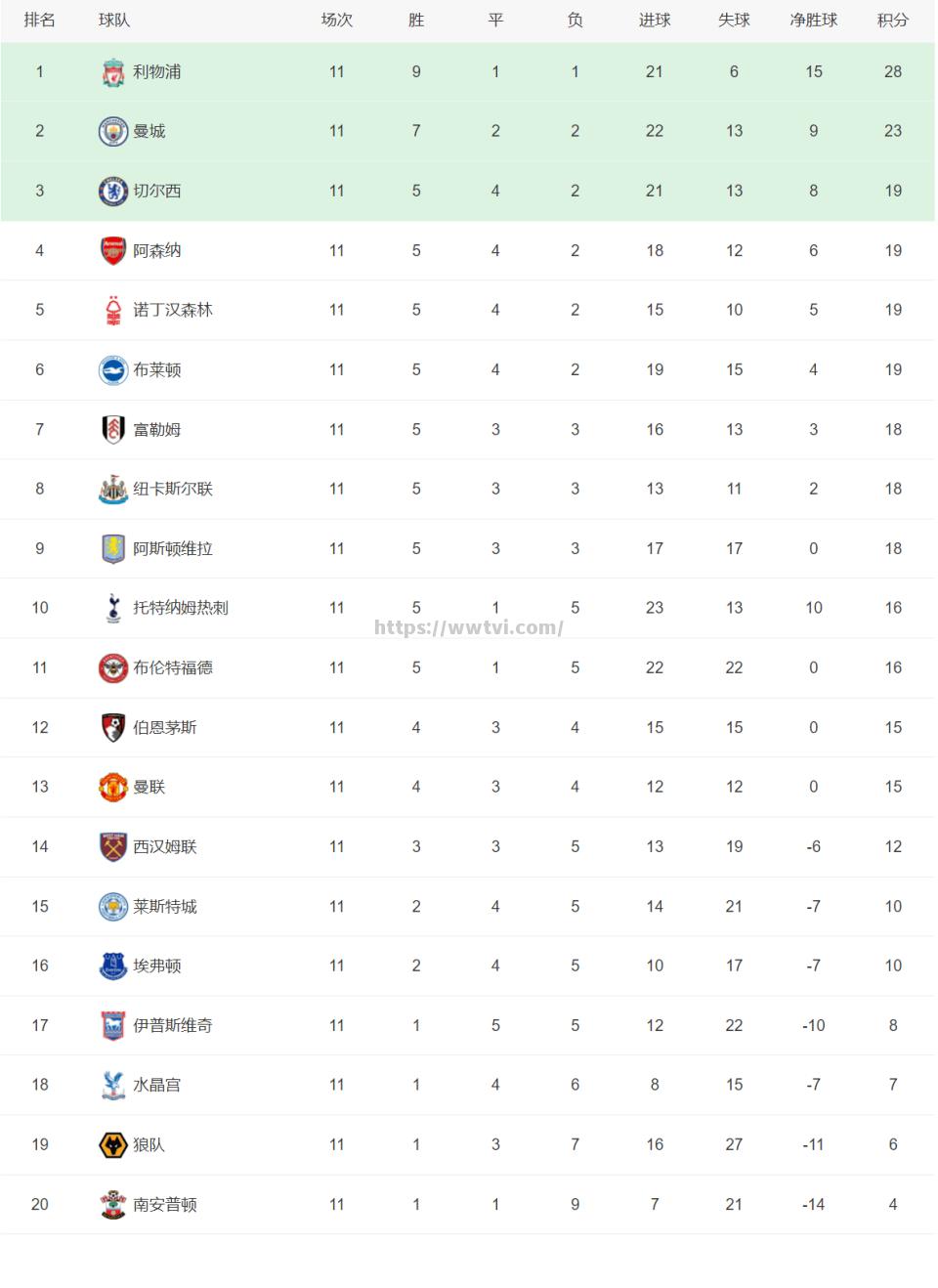
Task: Click the West Ham claret badge
Action: pyautogui.click(x=113, y=846)
